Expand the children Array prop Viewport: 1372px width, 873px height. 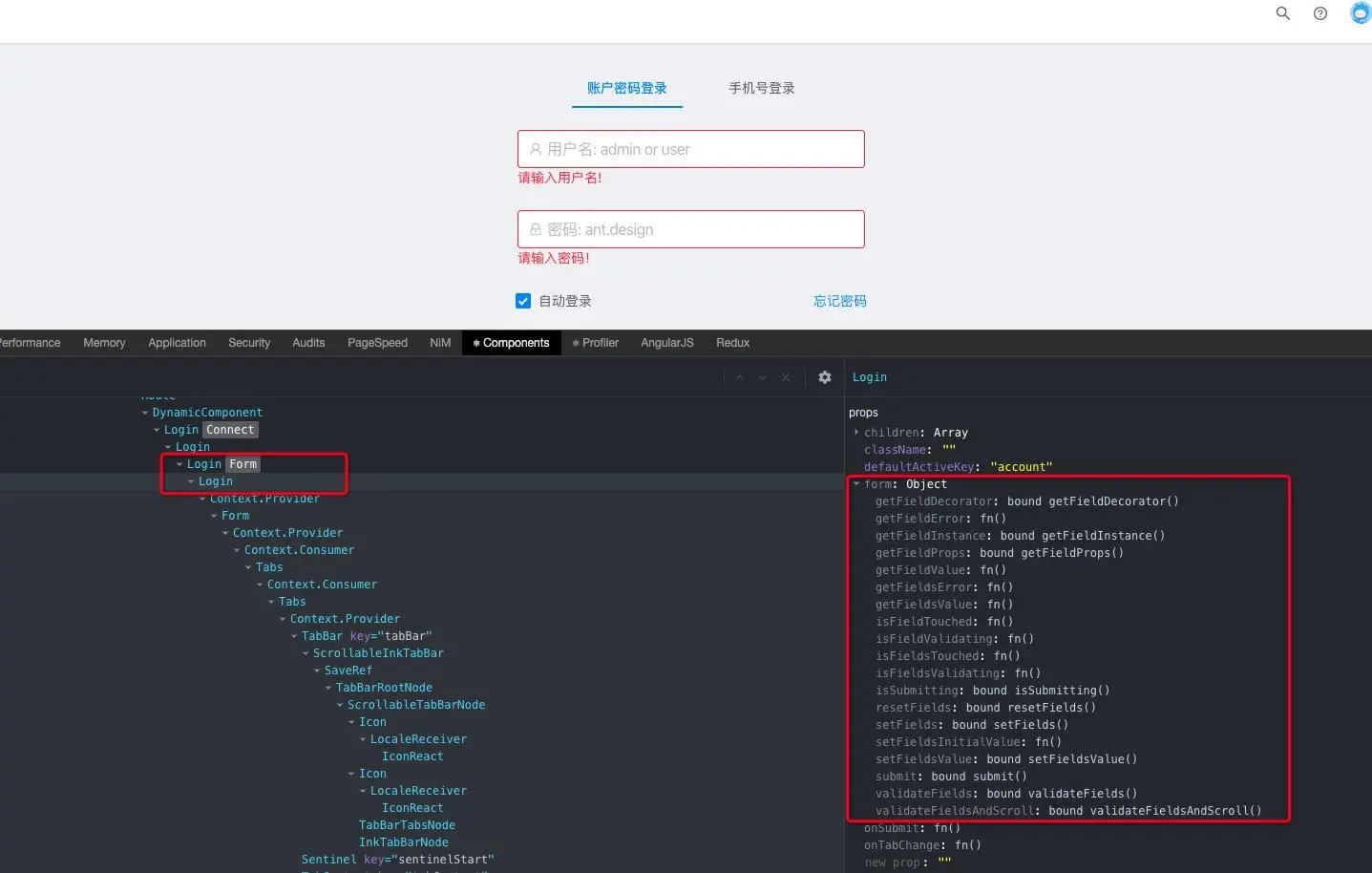[x=856, y=433]
